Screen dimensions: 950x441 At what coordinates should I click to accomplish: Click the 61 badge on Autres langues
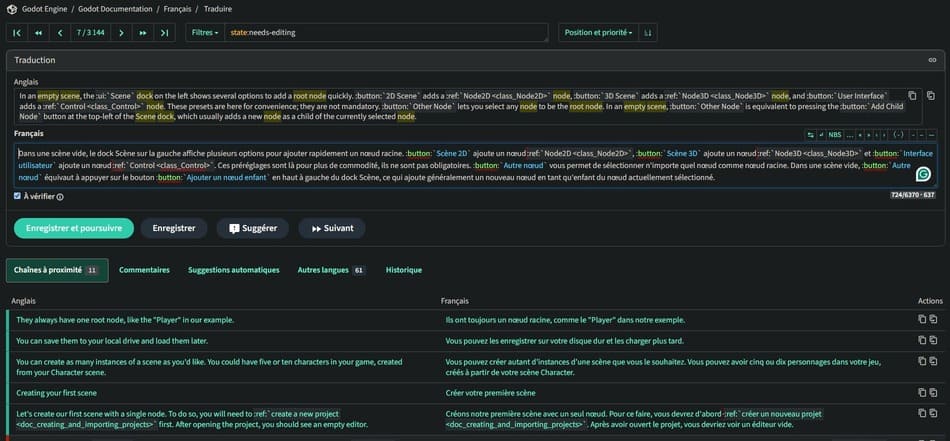359,270
